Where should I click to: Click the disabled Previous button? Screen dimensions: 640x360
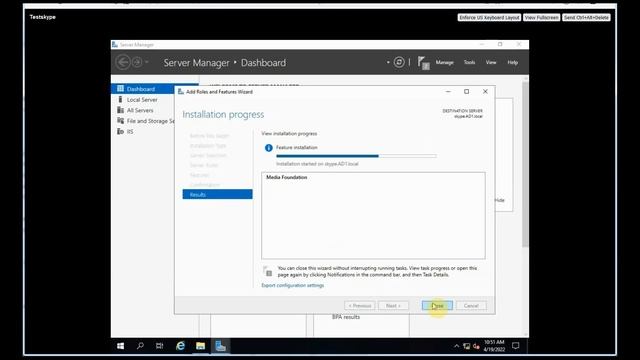(x=360, y=305)
